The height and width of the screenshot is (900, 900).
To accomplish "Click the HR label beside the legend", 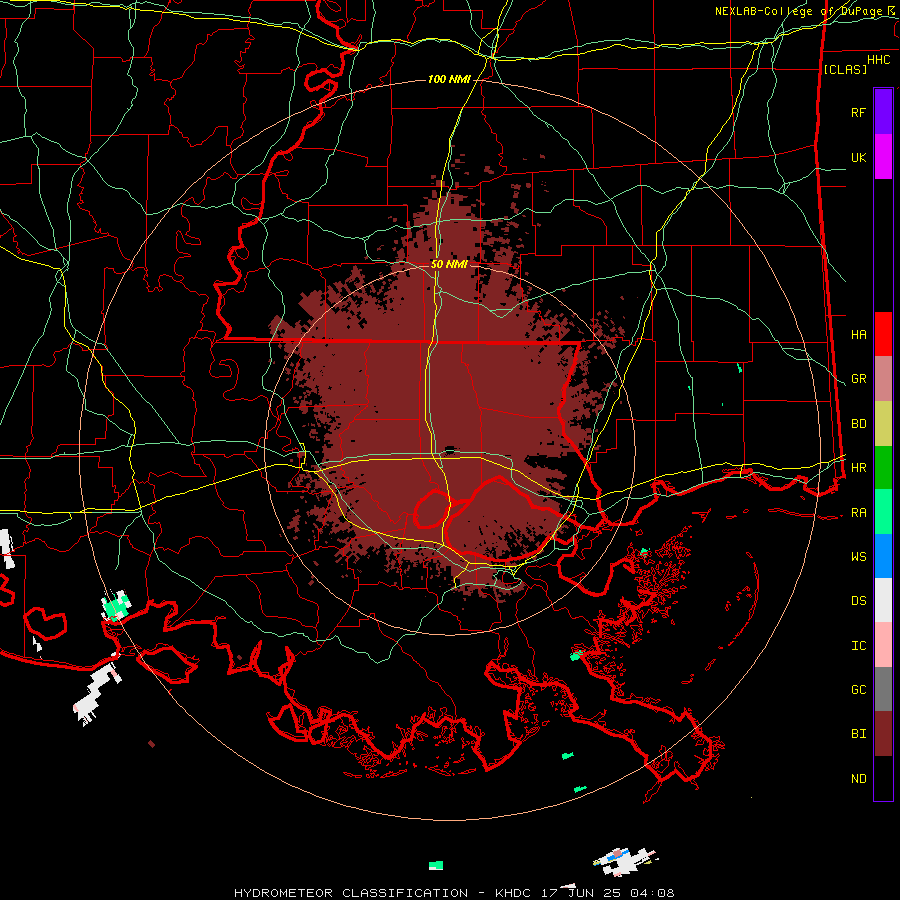I will [x=858, y=468].
